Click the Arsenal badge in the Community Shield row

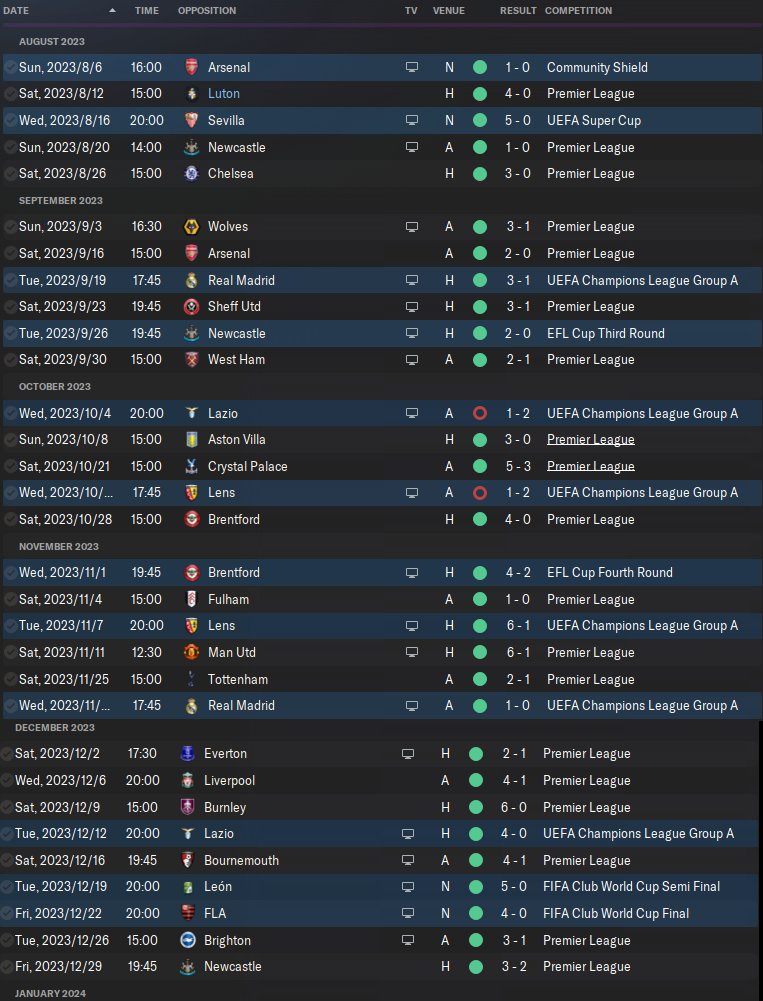tap(191, 67)
